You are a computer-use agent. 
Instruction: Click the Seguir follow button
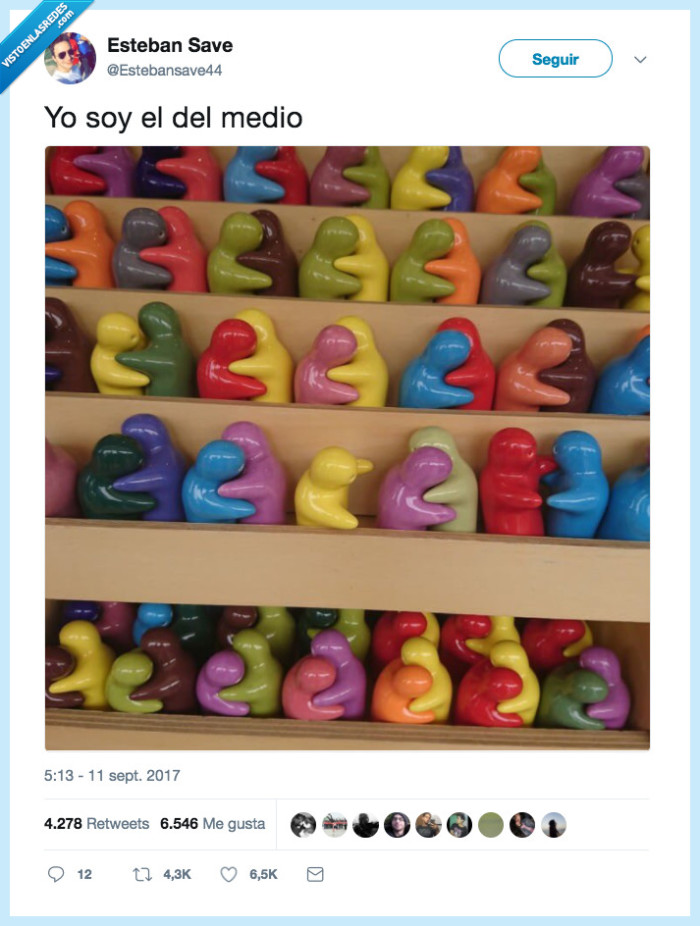click(555, 58)
